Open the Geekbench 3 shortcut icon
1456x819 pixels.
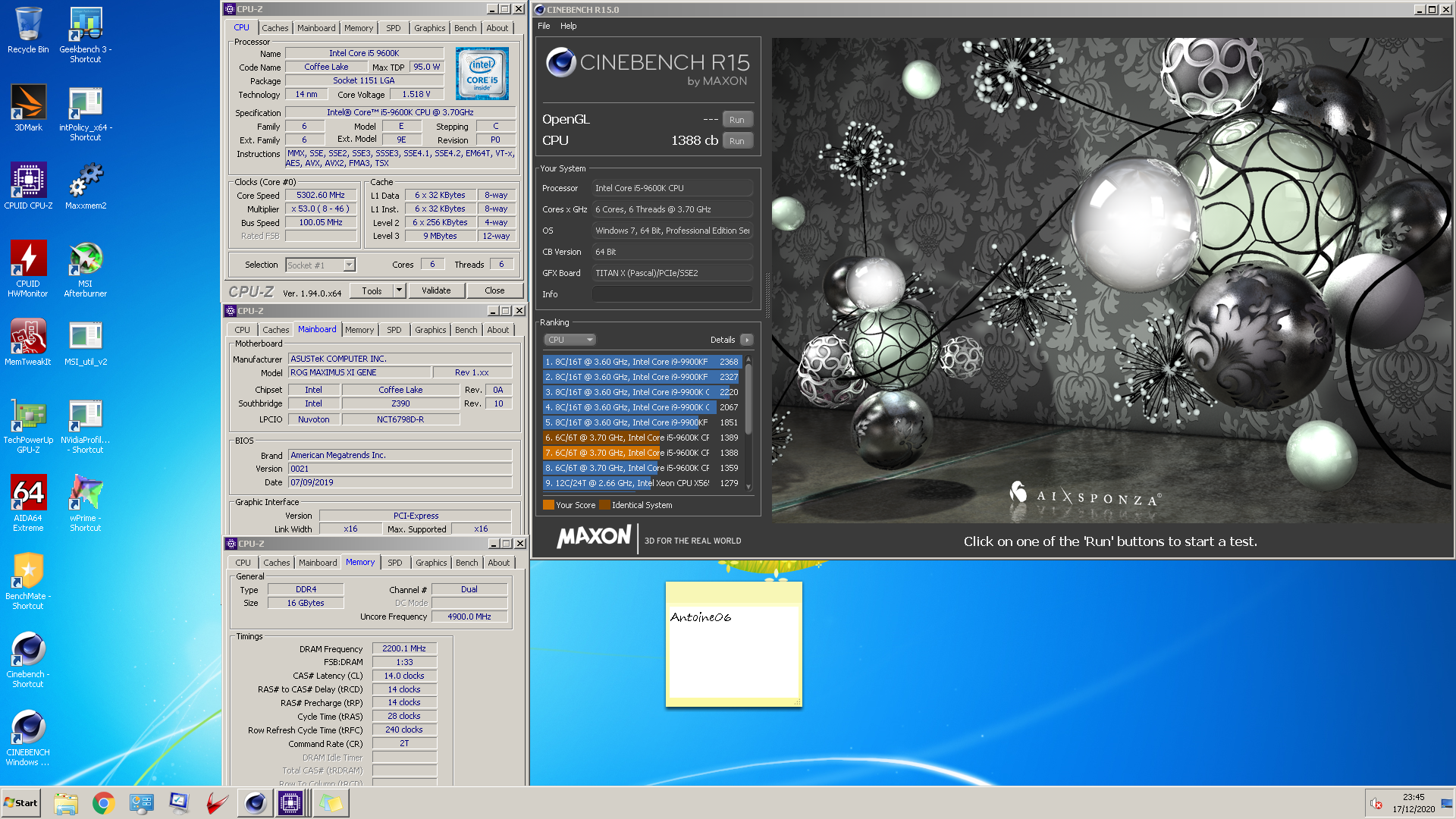pos(86,34)
